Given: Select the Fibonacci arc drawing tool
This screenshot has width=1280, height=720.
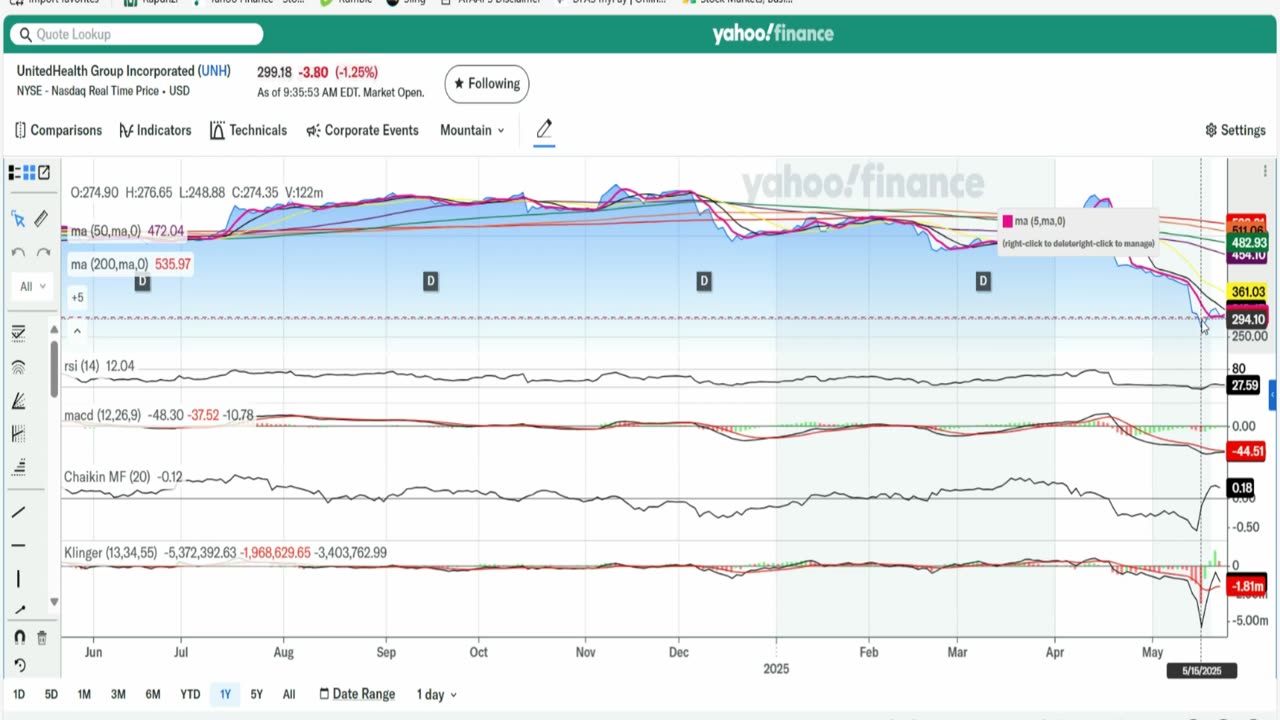Looking at the screenshot, I should (18, 367).
